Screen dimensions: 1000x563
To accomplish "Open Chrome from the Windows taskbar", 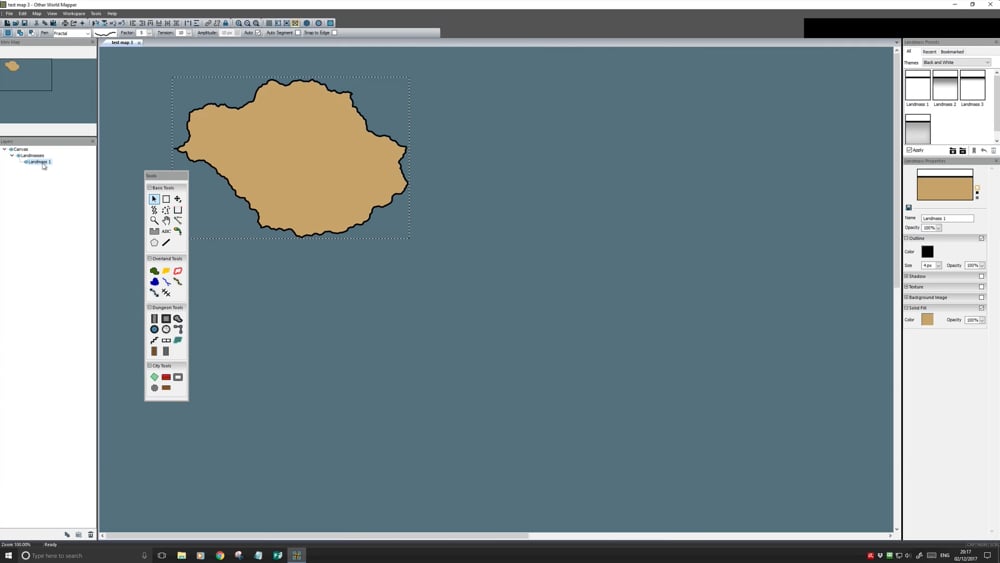I will click(220, 555).
